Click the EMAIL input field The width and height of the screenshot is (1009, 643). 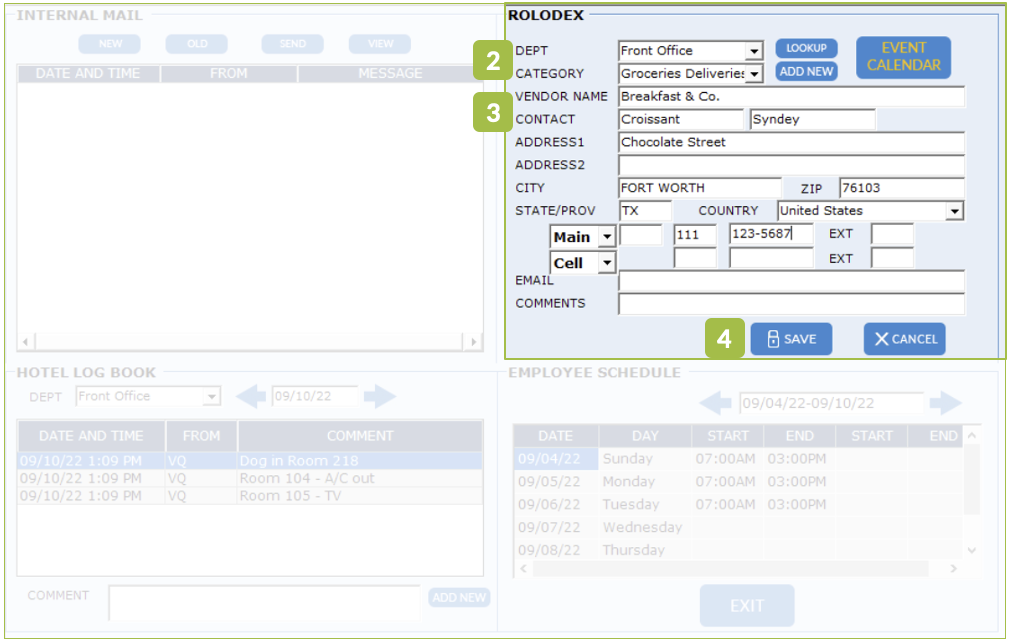click(790, 281)
